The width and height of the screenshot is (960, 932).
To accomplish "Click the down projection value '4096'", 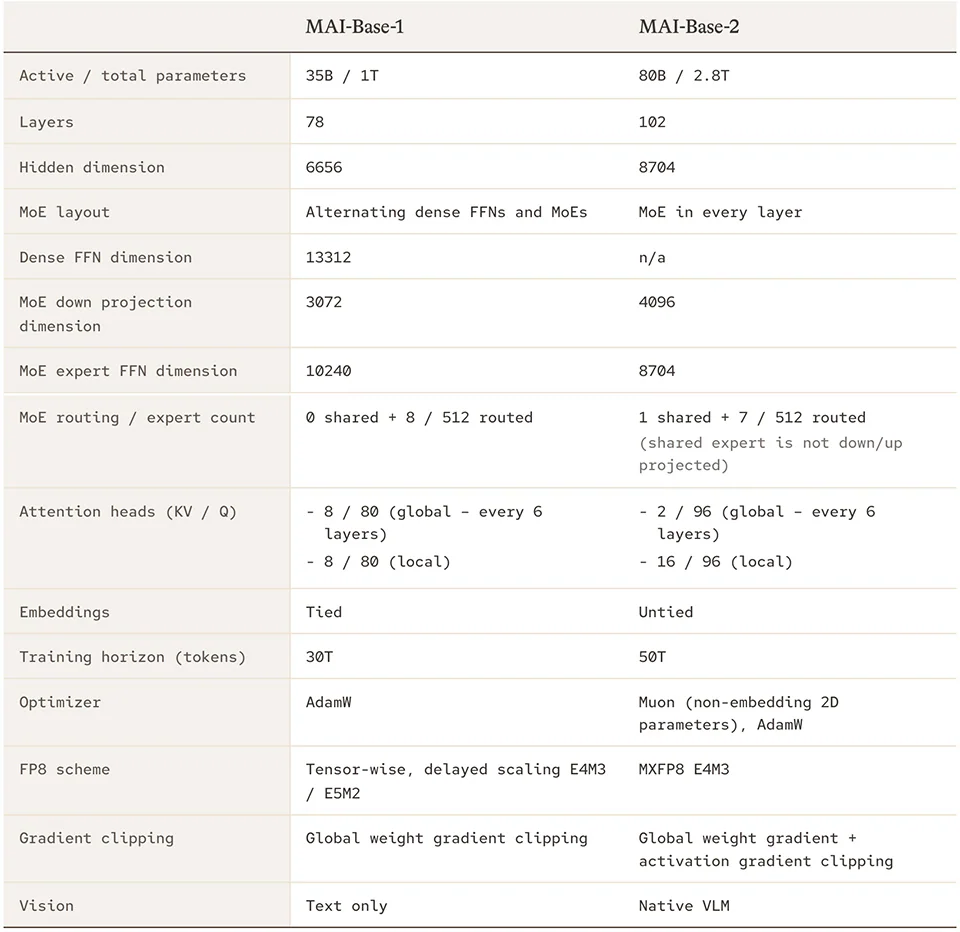I will click(x=657, y=303).
